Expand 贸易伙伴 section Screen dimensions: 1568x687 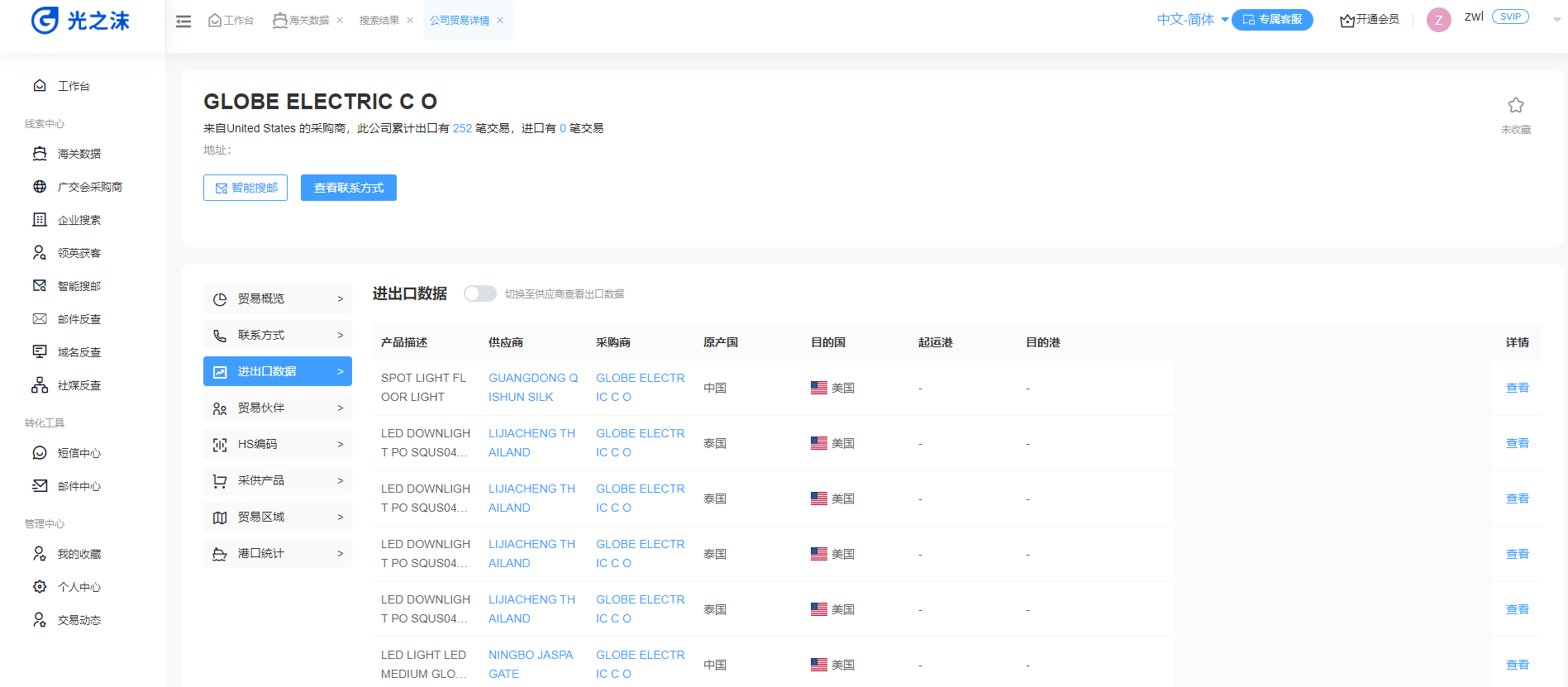[278, 408]
